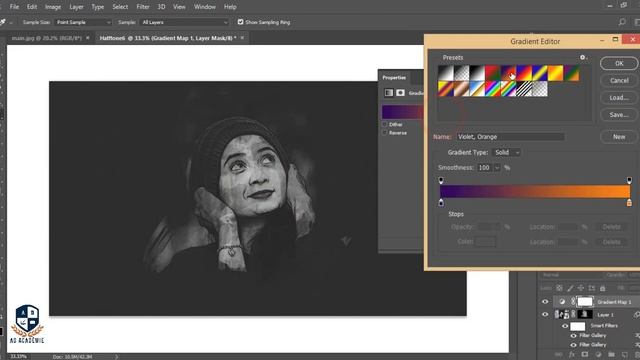Click the link layers icon

[558, 355]
